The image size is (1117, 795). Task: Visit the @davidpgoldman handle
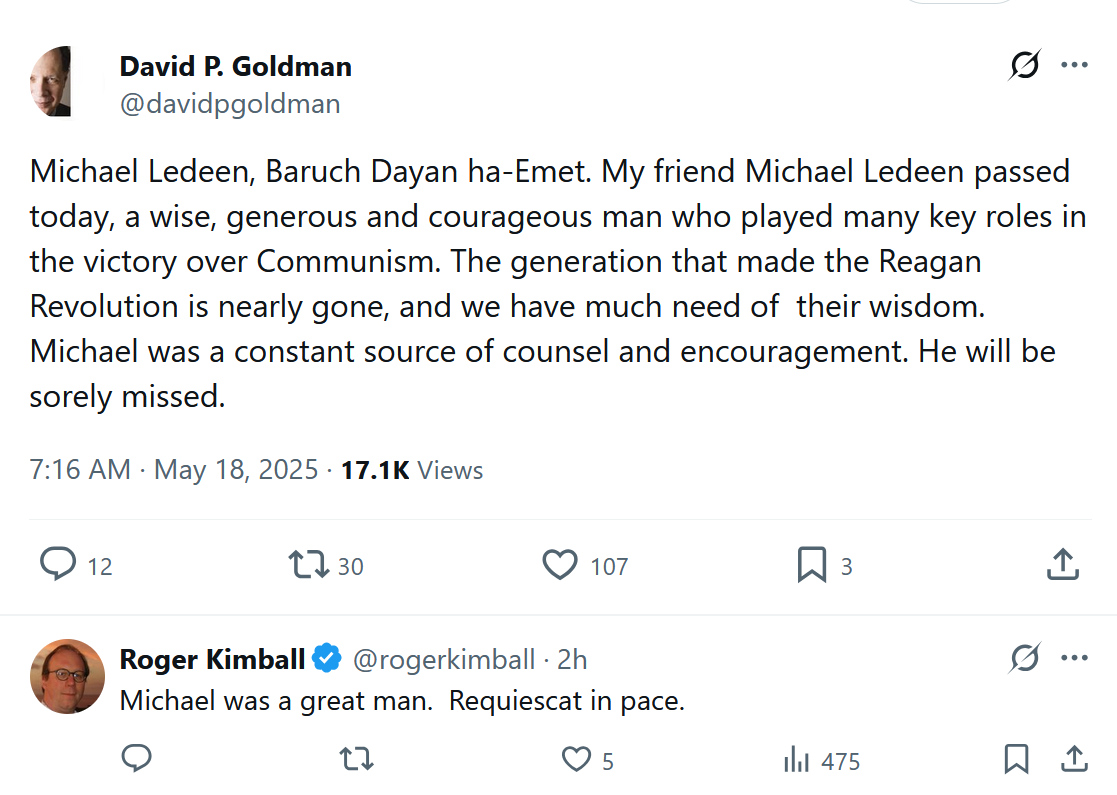pos(230,103)
